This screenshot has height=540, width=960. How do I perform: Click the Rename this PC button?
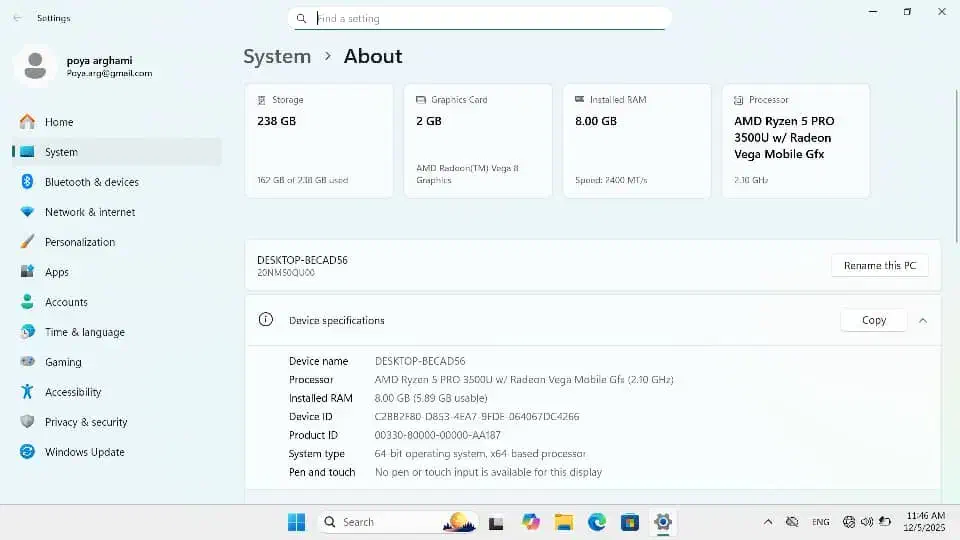pyautogui.click(x=880, y=265)
